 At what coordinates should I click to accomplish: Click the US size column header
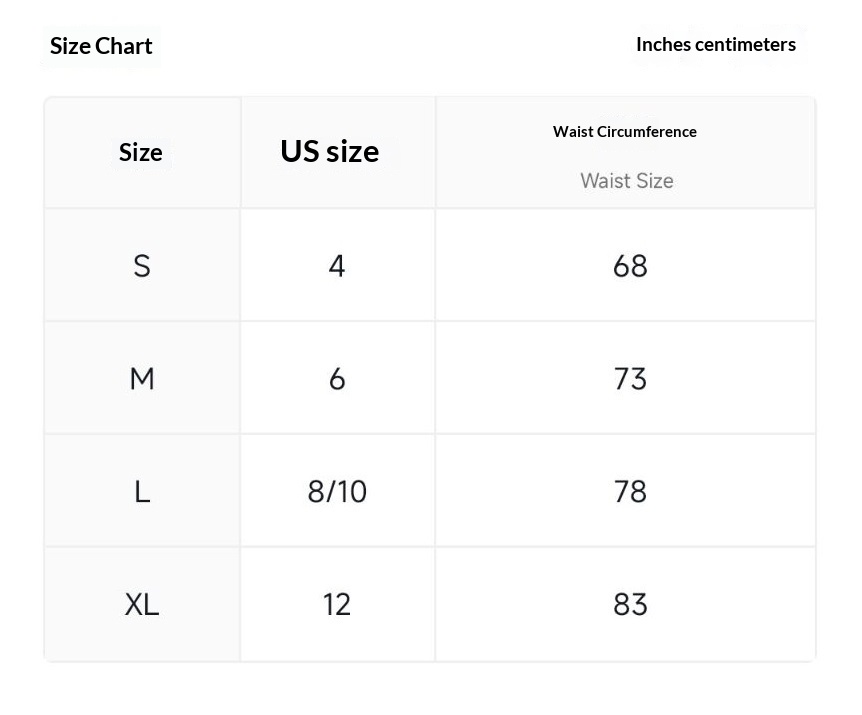point(330,151)
